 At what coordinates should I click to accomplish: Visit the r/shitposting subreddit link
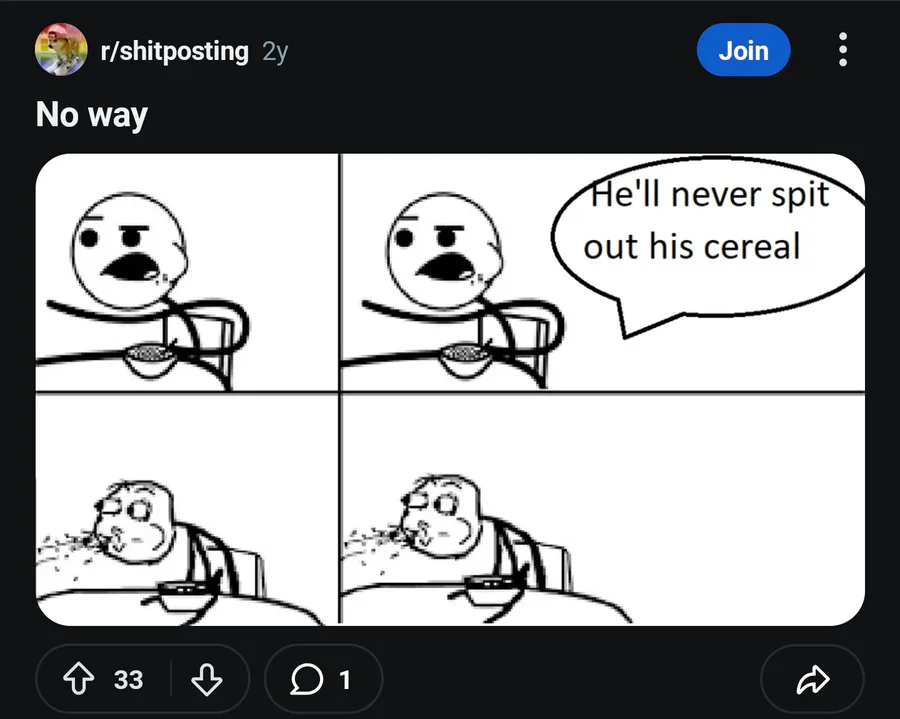tap(174, 51)
